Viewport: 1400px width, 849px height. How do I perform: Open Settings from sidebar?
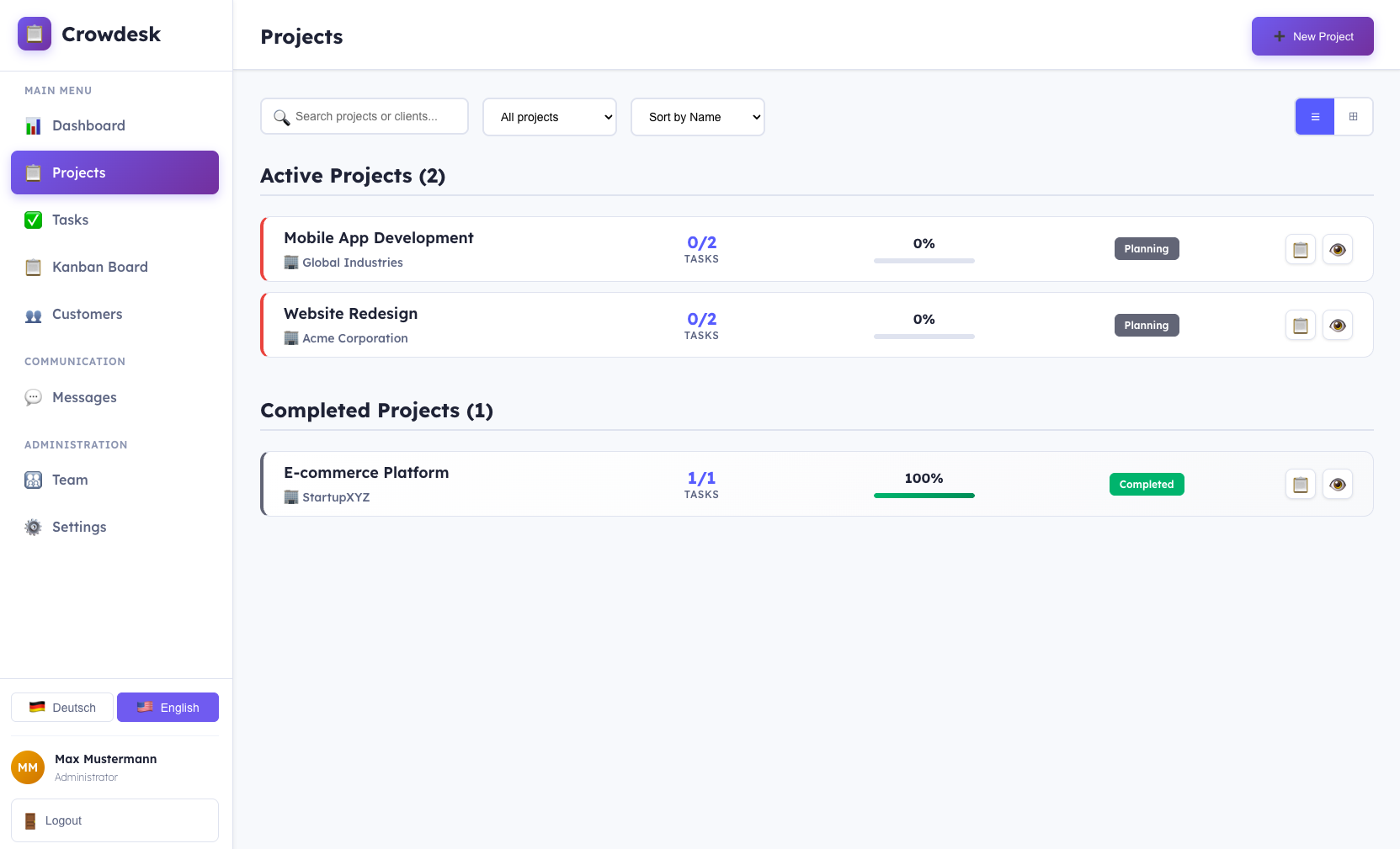tap(114, 527)
